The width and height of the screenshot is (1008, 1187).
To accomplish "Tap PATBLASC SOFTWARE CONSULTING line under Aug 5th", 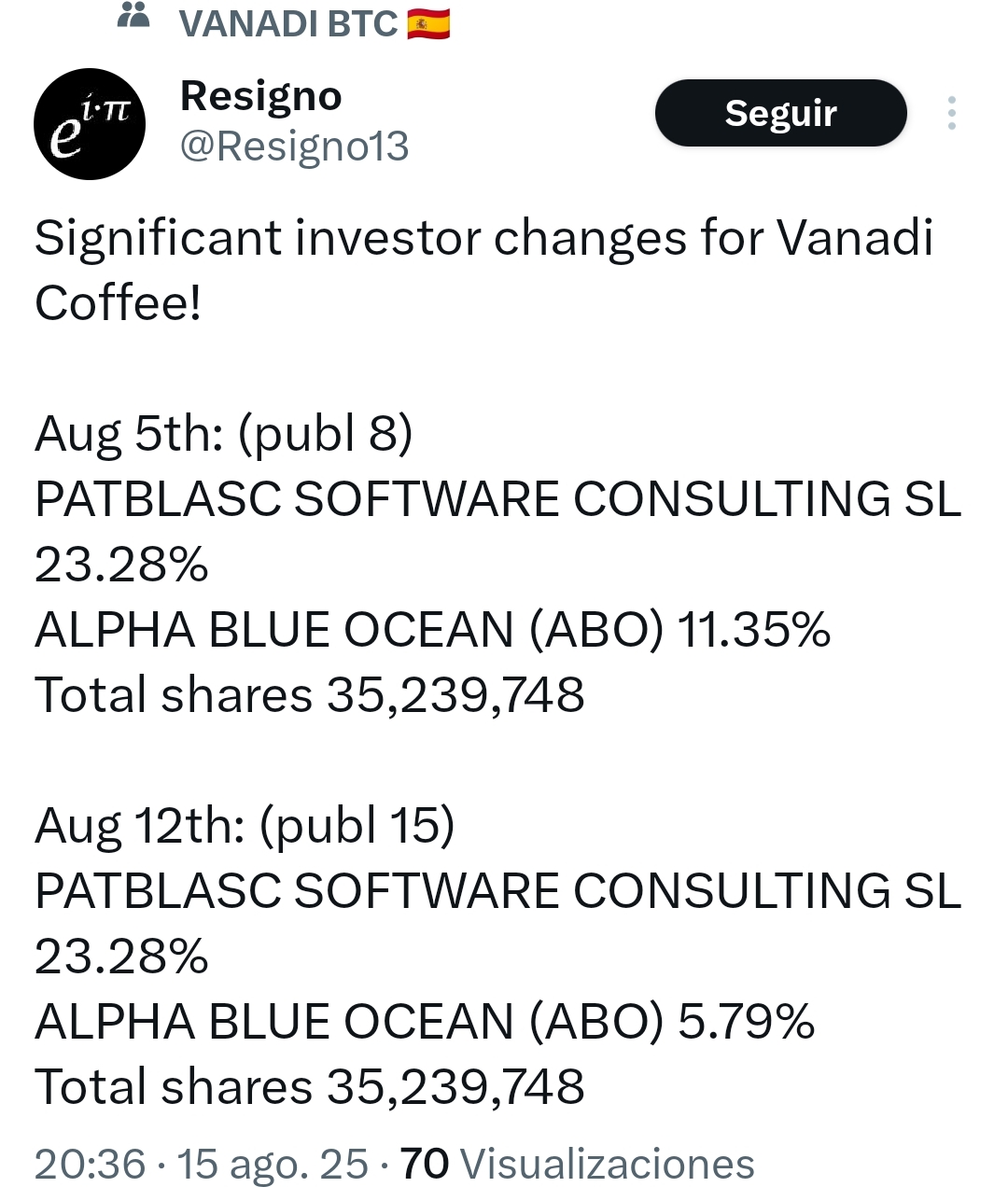I will 497,499.
